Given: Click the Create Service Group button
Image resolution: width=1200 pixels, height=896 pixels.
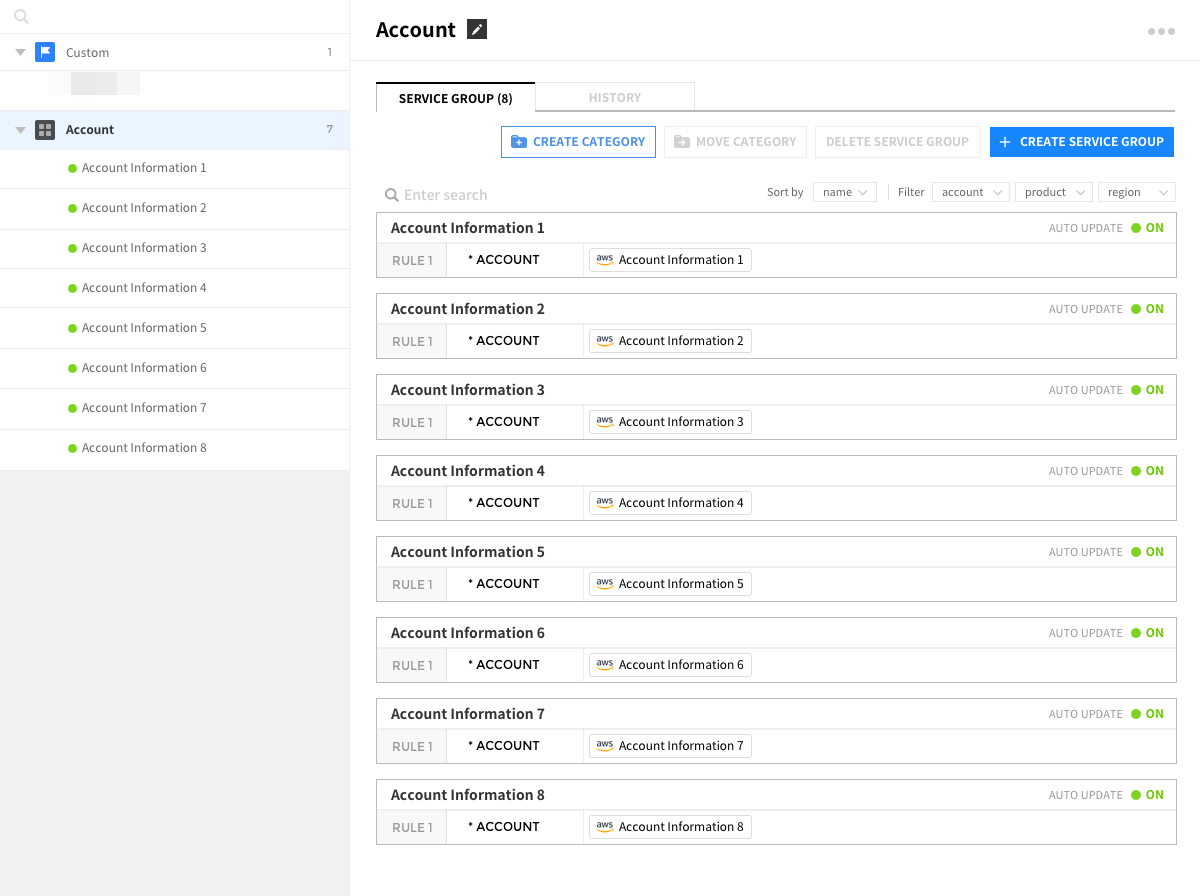Looking at the screenshot, I should [1081, 142].
